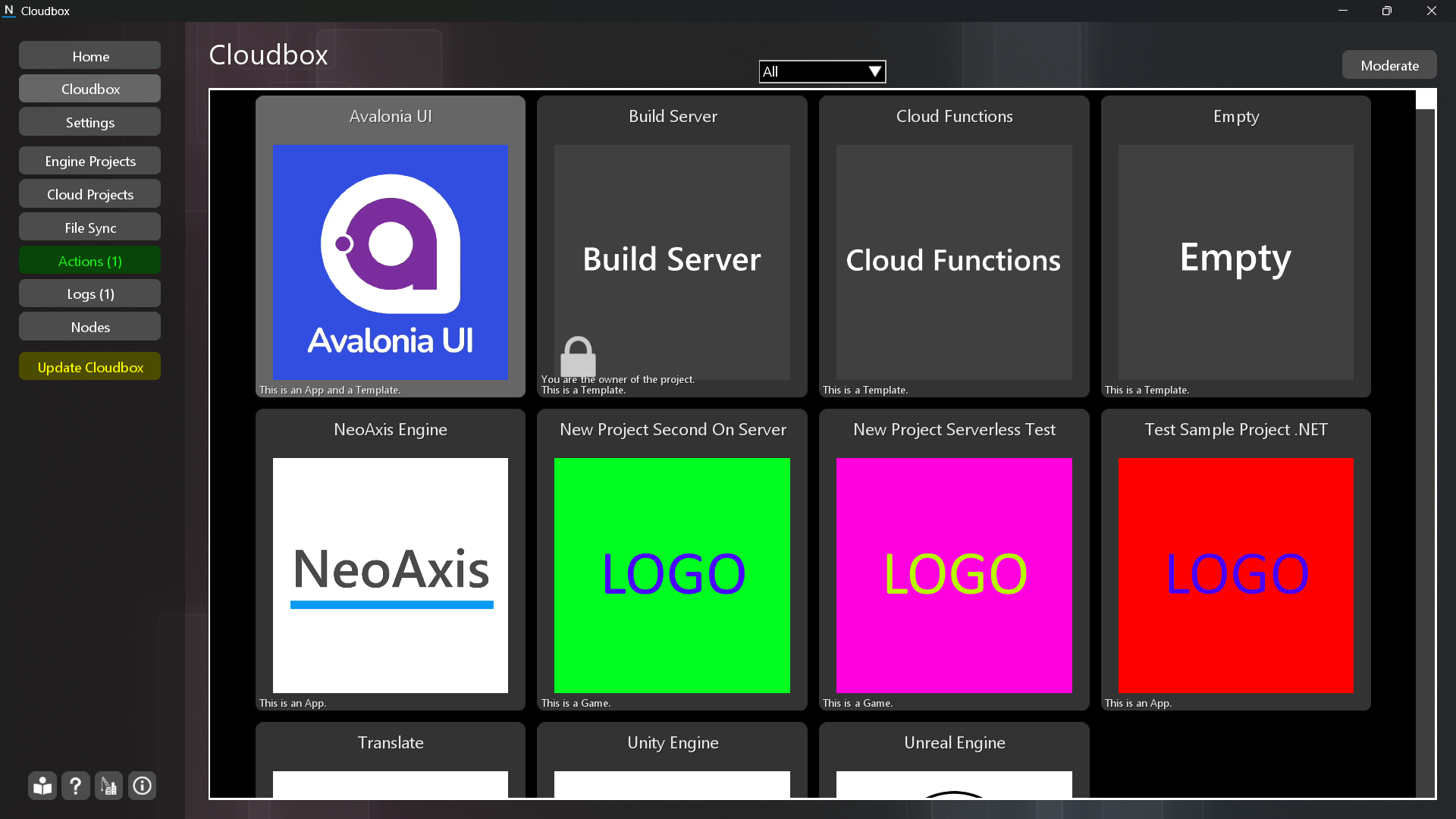Open the NeoAxis Engine project thumbnail

[391, 576]
